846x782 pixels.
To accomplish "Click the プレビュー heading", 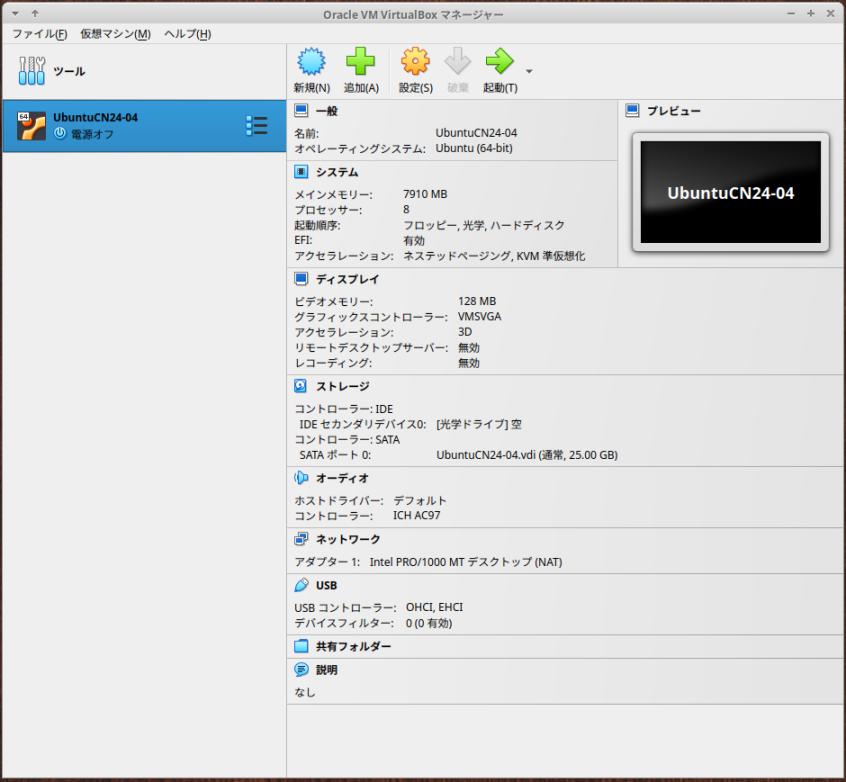I will tap(674, 111).
